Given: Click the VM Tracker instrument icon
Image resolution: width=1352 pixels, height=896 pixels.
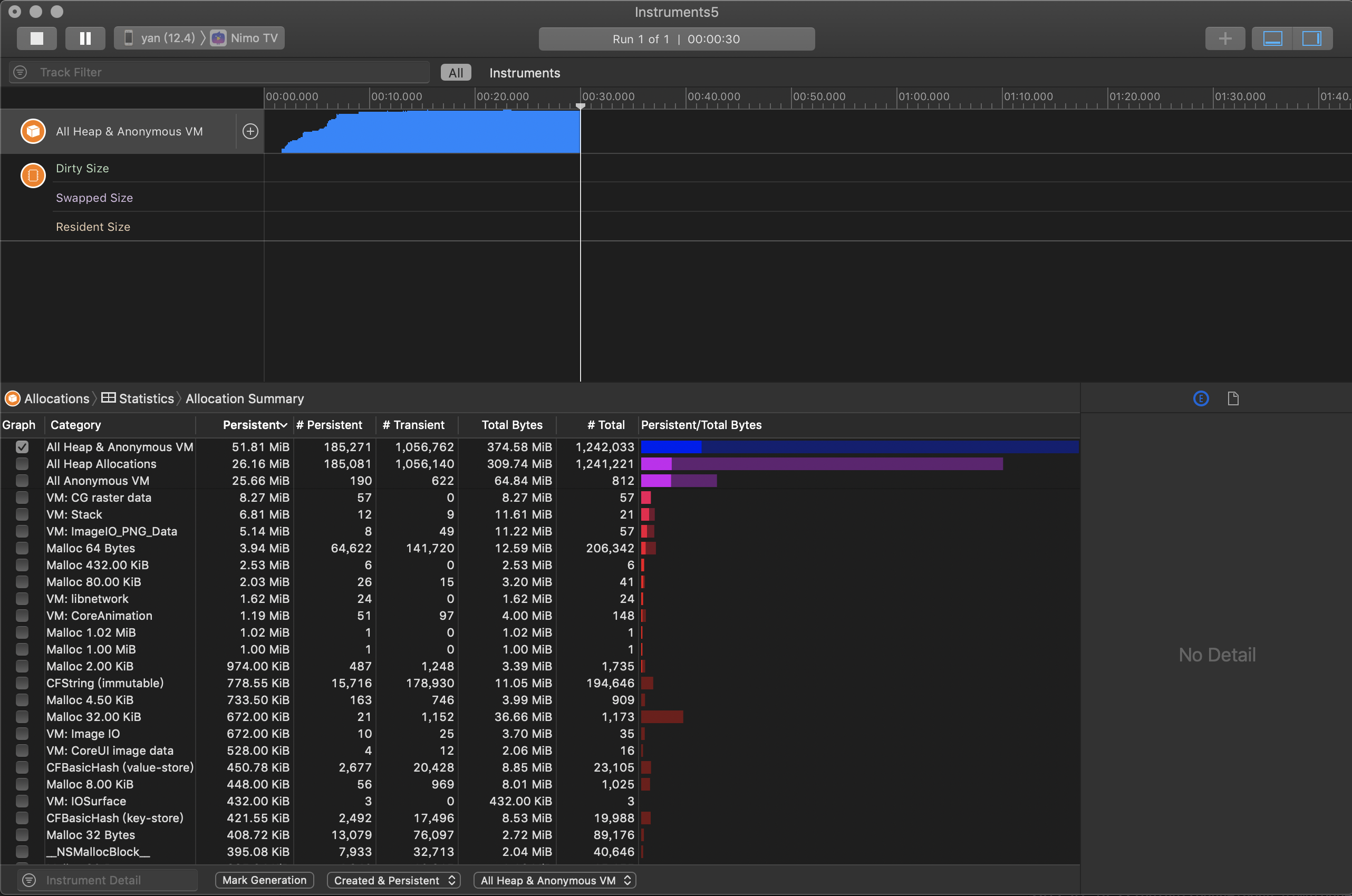Looking at the screenshot, I should pos(33,176).
